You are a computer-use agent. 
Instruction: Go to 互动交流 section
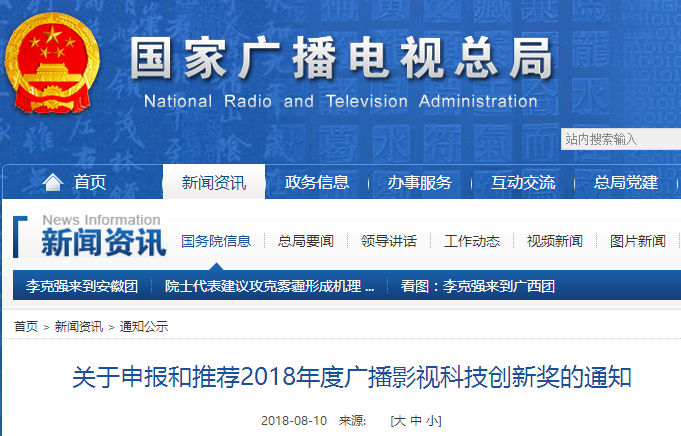coord(523,182)
